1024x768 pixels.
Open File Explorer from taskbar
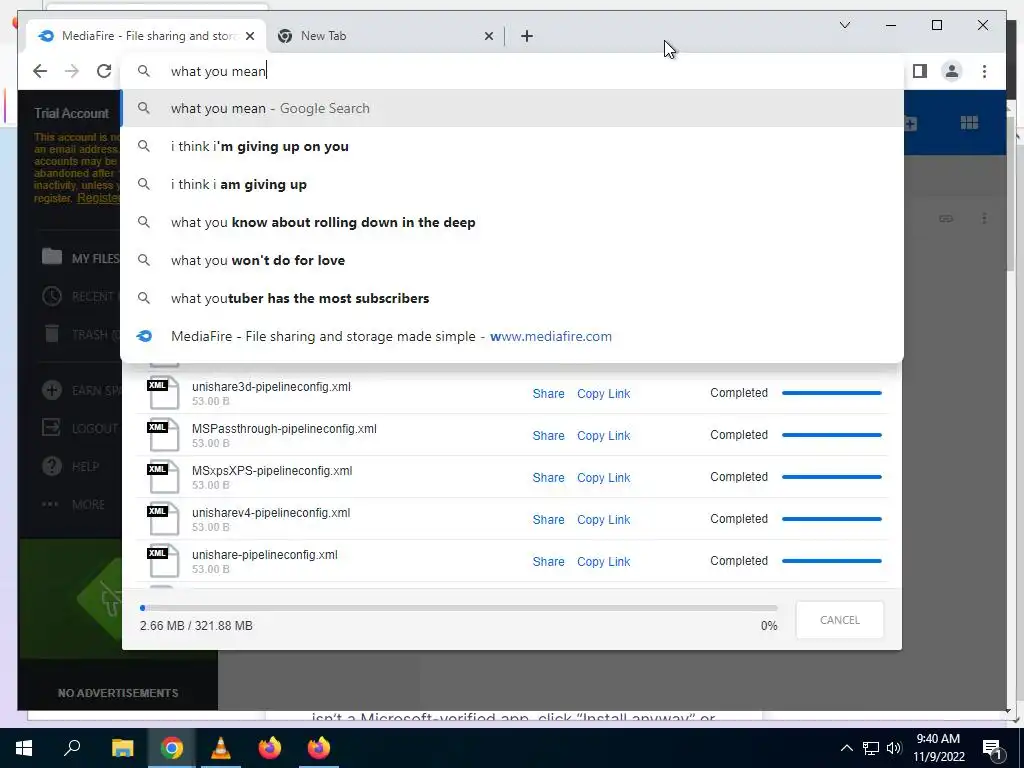122,748
